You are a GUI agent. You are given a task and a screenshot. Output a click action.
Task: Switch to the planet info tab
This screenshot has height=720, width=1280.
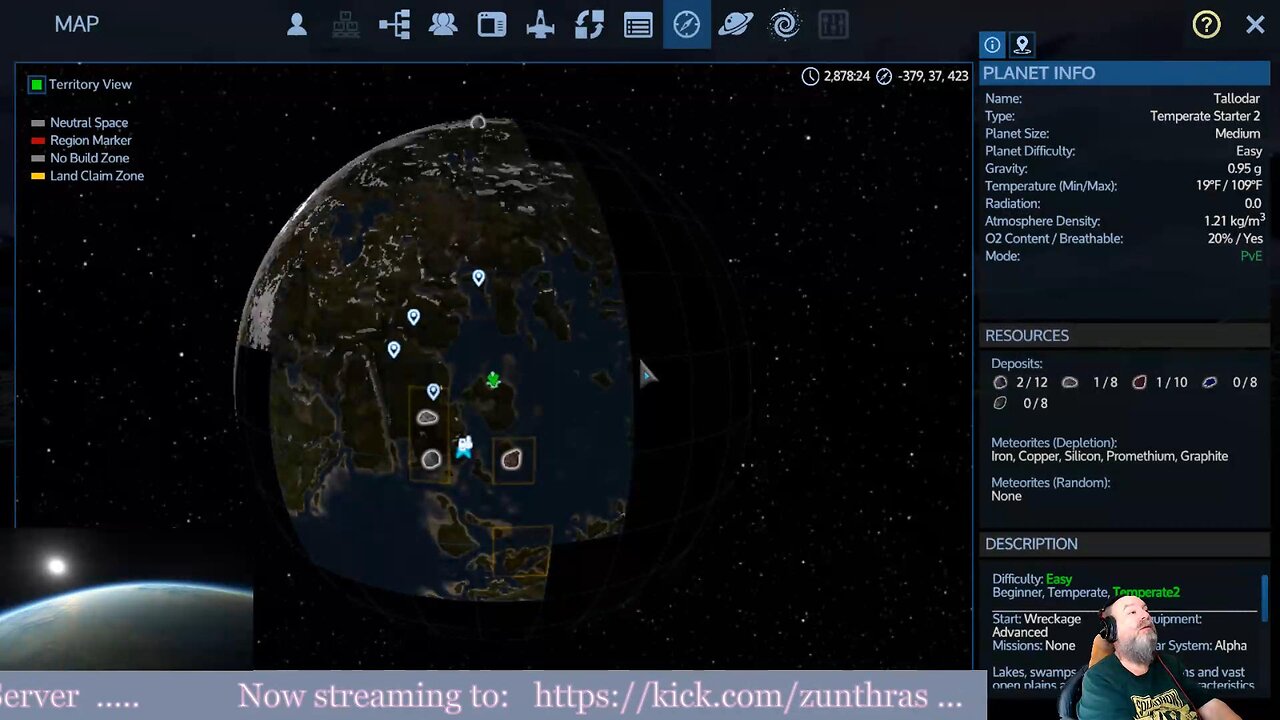point(992,45)
